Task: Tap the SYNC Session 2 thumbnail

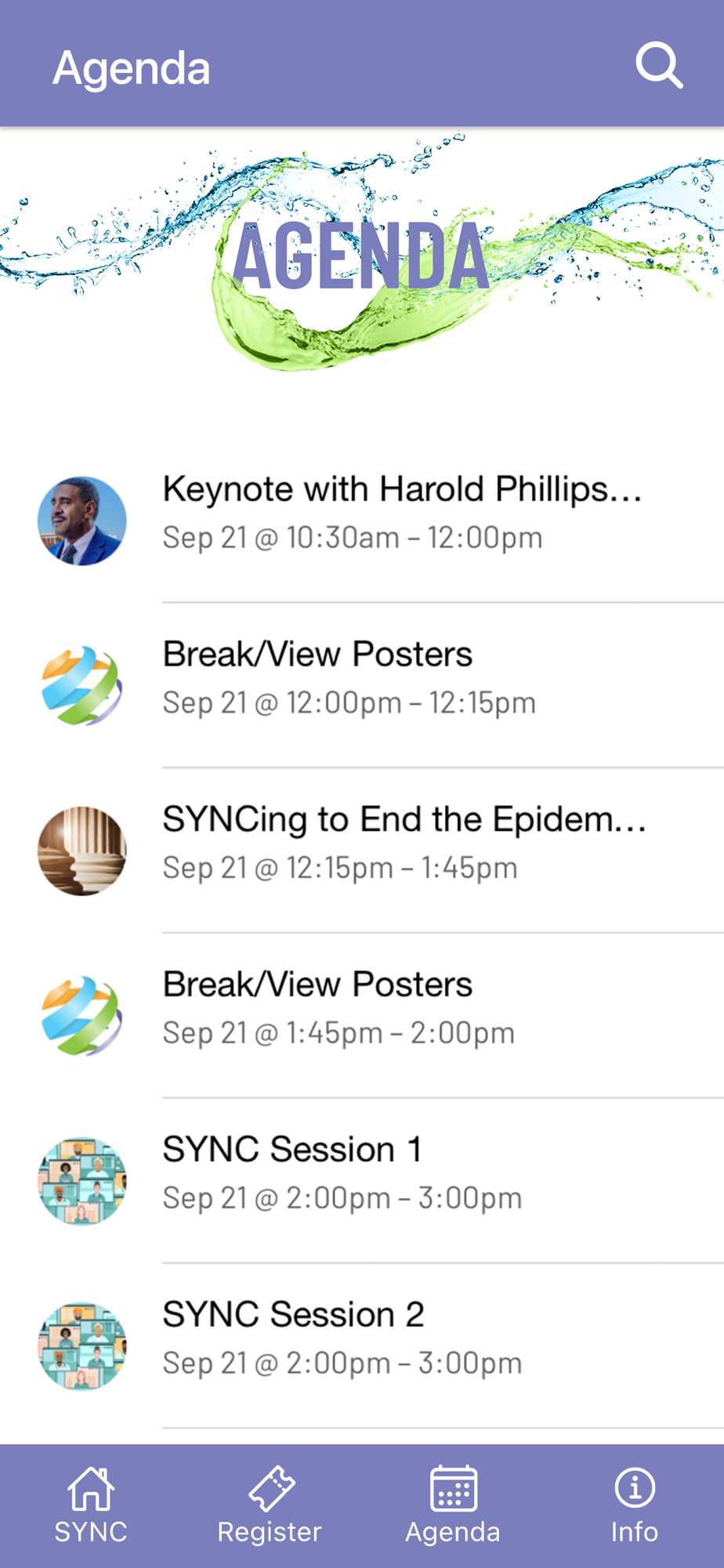Action: pos(82,1346)
